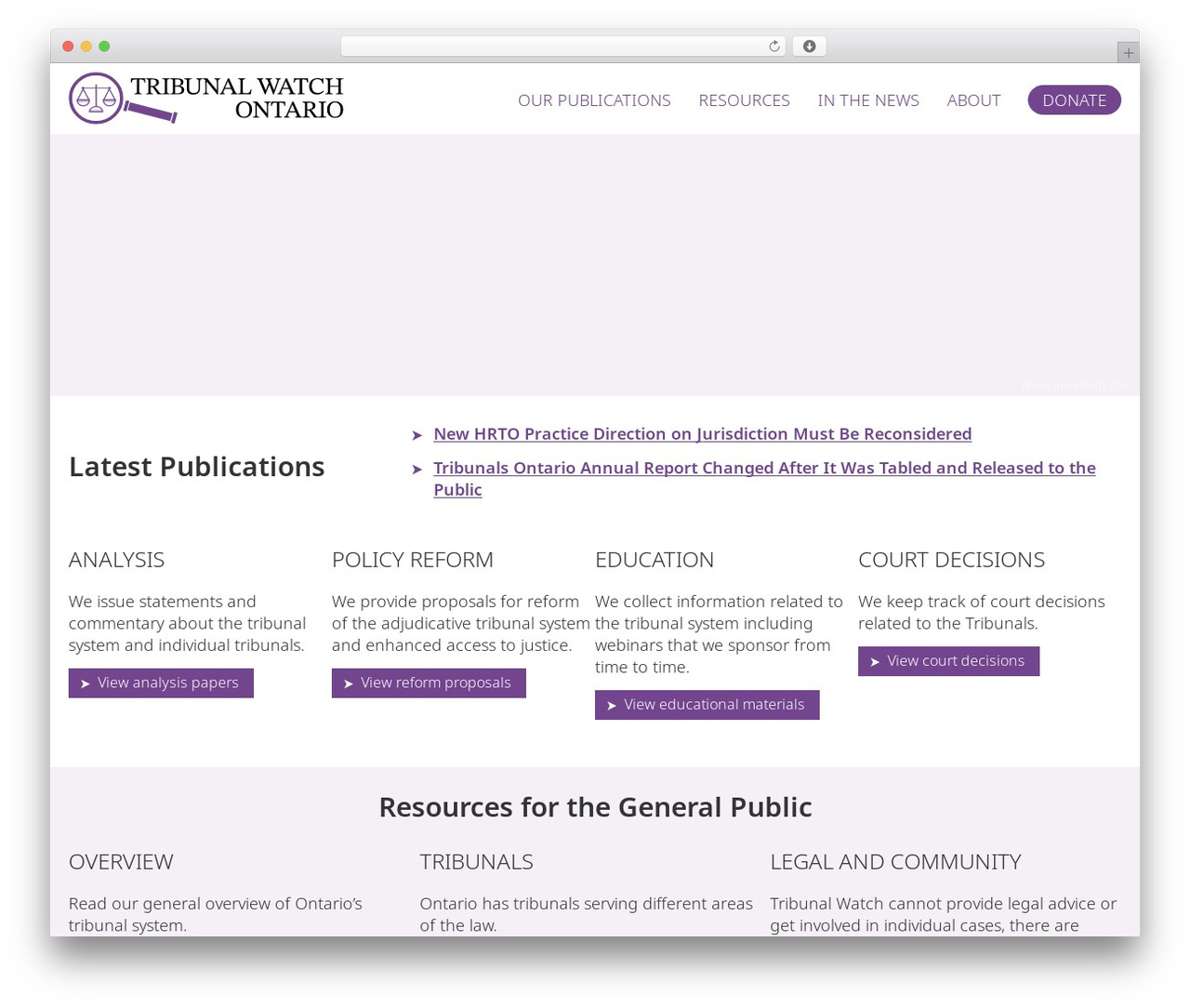View reform proposals button
The height and width of the screenshot is (1008, 1190).
pos(429,683)
